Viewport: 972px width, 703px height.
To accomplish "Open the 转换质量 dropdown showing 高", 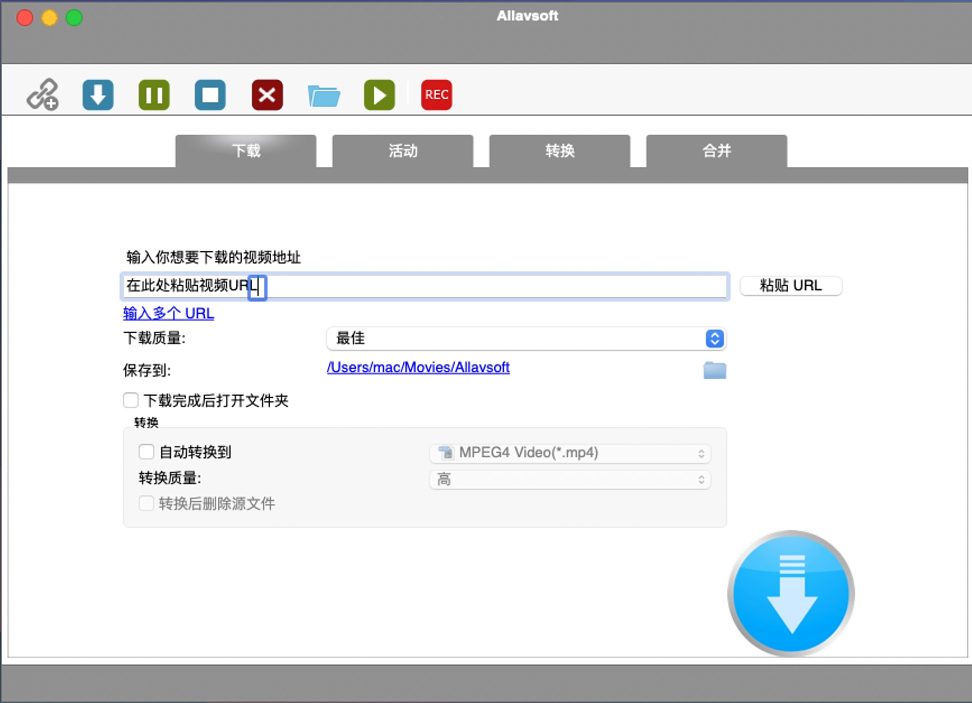I will 570,480.
